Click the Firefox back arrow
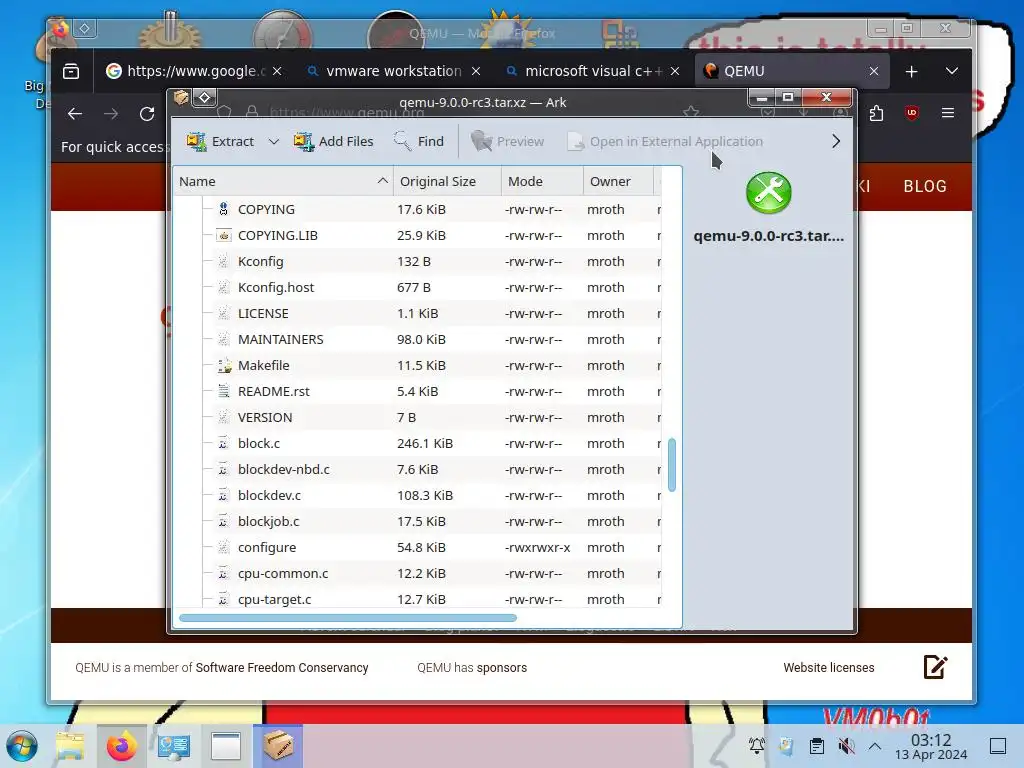This screenshot has width=1024, height=768. tap(75, 114)
